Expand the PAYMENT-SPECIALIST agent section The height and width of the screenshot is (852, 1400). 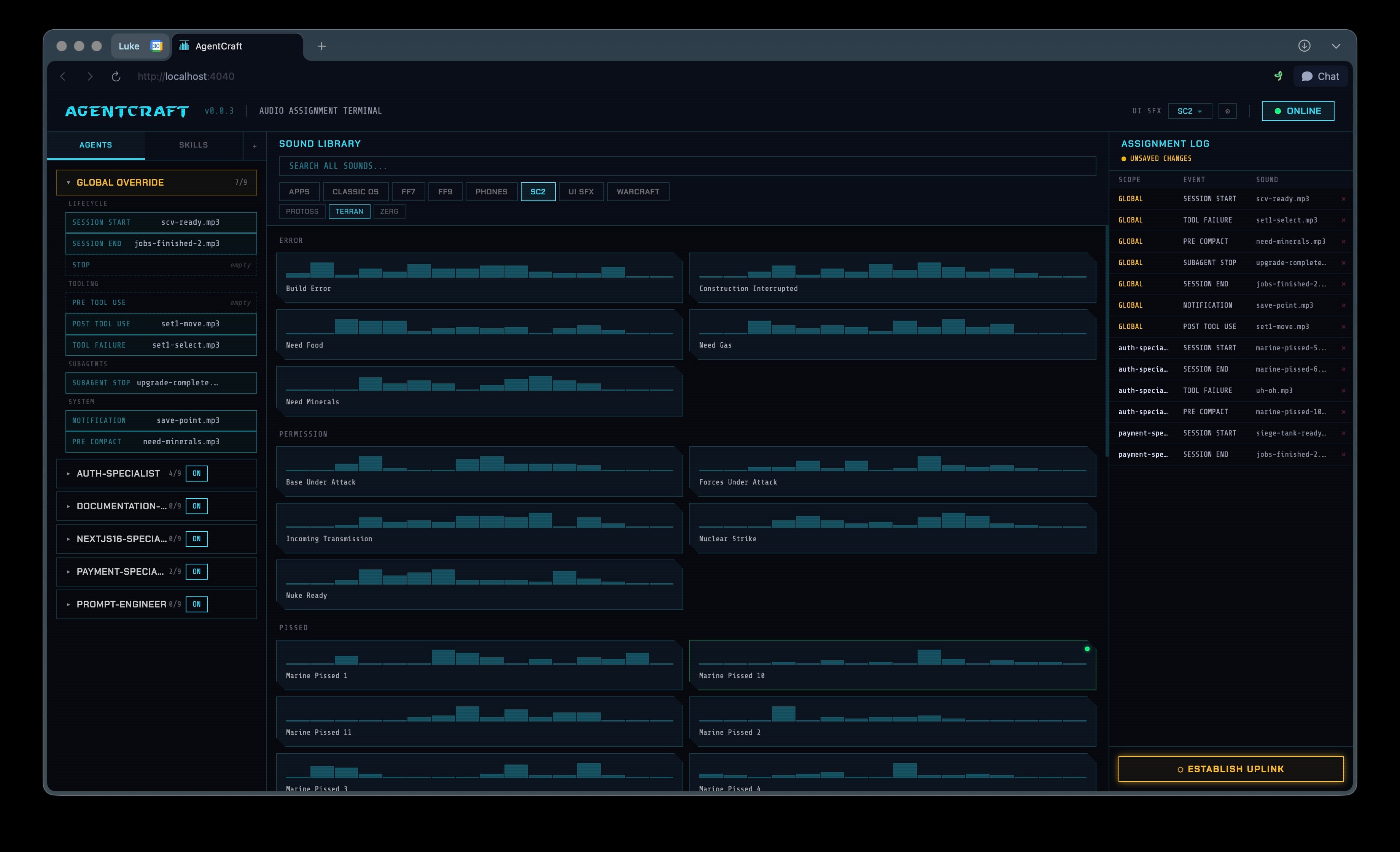[x=68, y=572]
